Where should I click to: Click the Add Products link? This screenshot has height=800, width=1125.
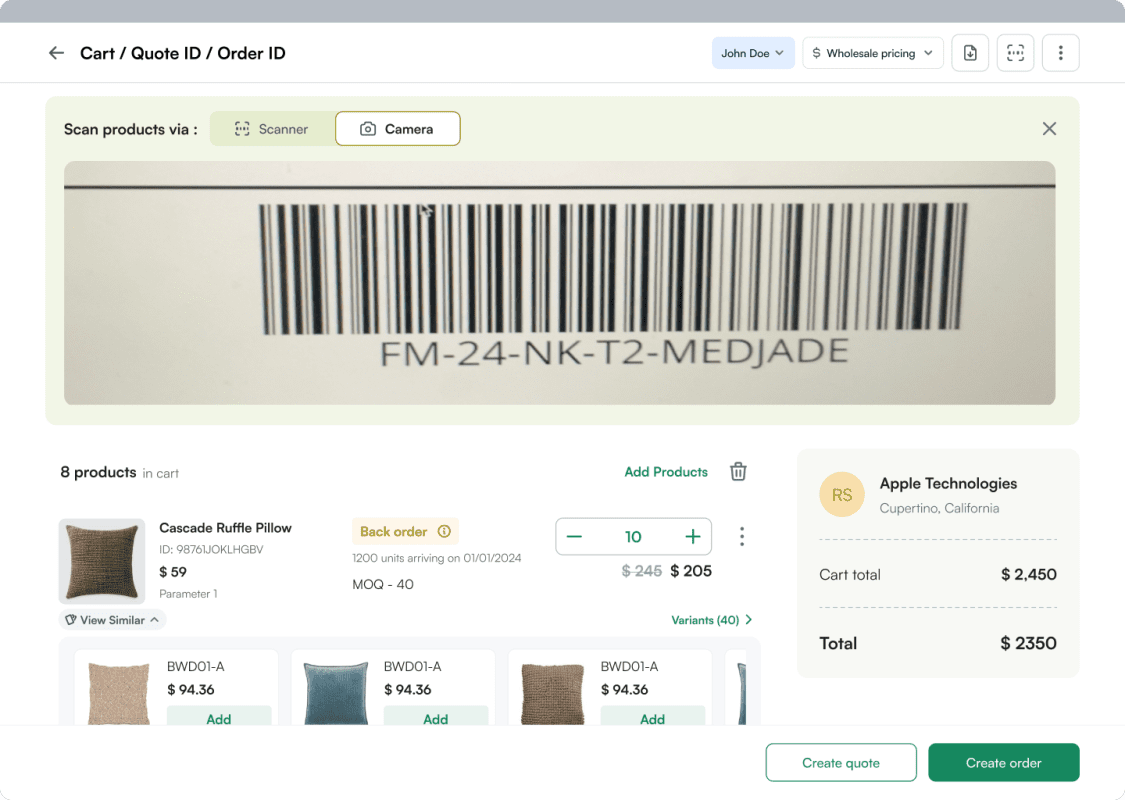coord(666,471)
